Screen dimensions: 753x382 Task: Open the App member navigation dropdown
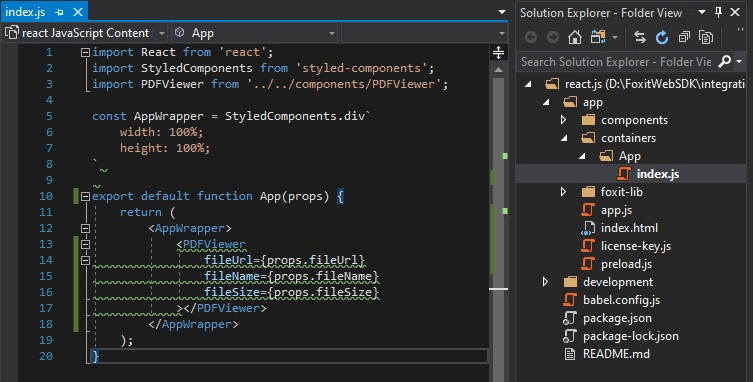pyautogui.click(x=331, y=33)
